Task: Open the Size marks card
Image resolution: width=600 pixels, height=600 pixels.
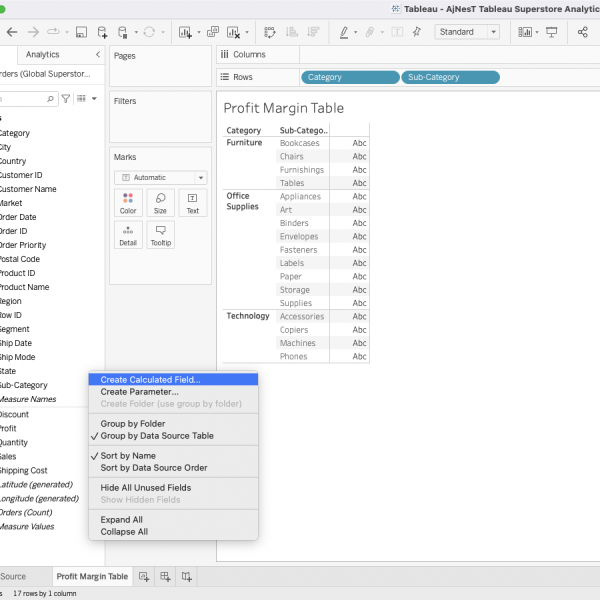Action: [x=160, y=203]
